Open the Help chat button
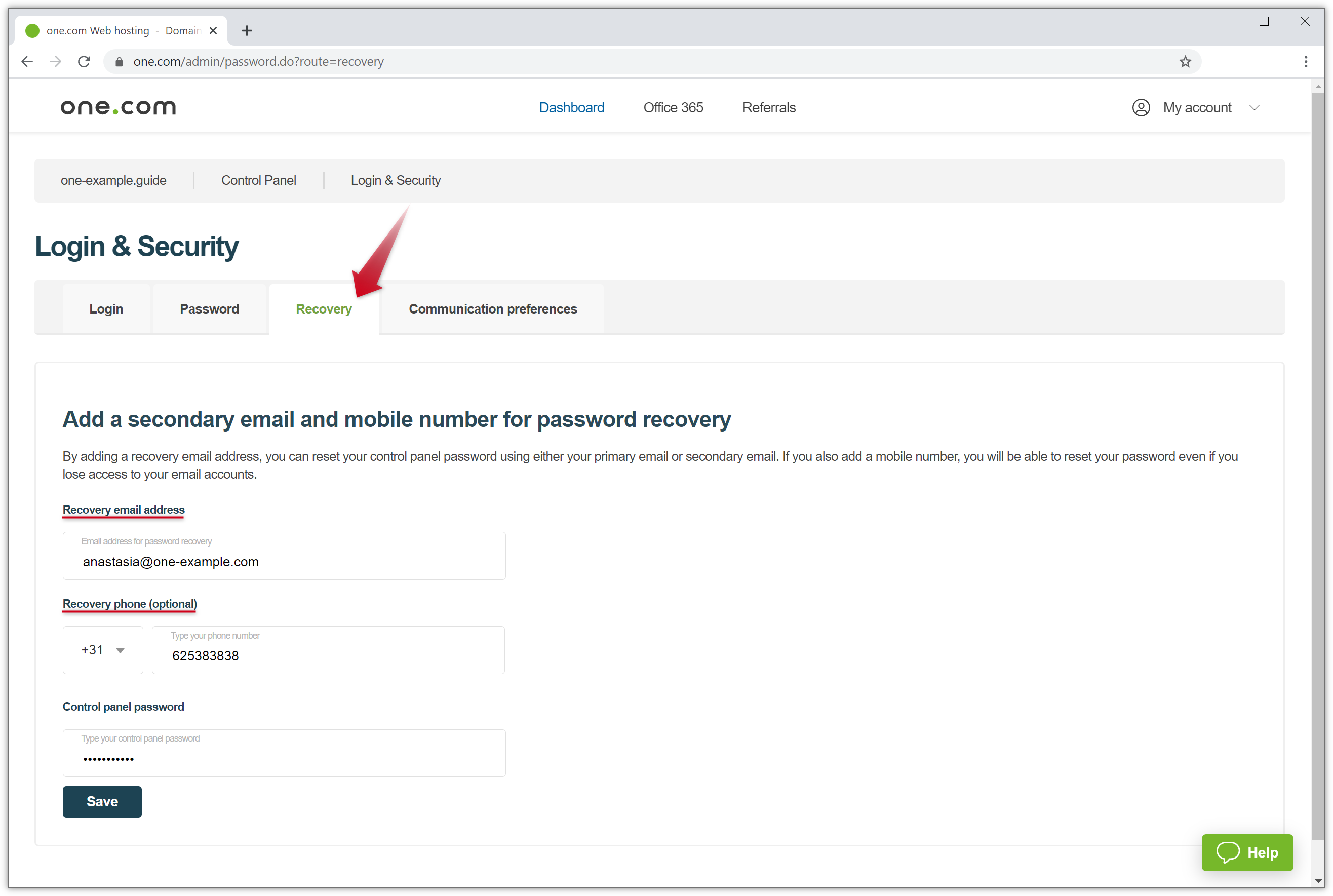Screen dimensions: 1333x896 (x=1247, y=852)
